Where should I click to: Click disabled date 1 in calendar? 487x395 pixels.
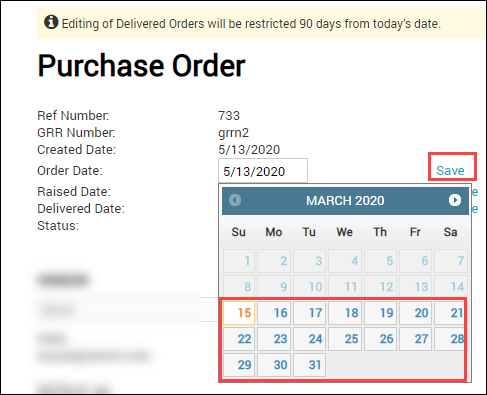[x=239, y=261]
